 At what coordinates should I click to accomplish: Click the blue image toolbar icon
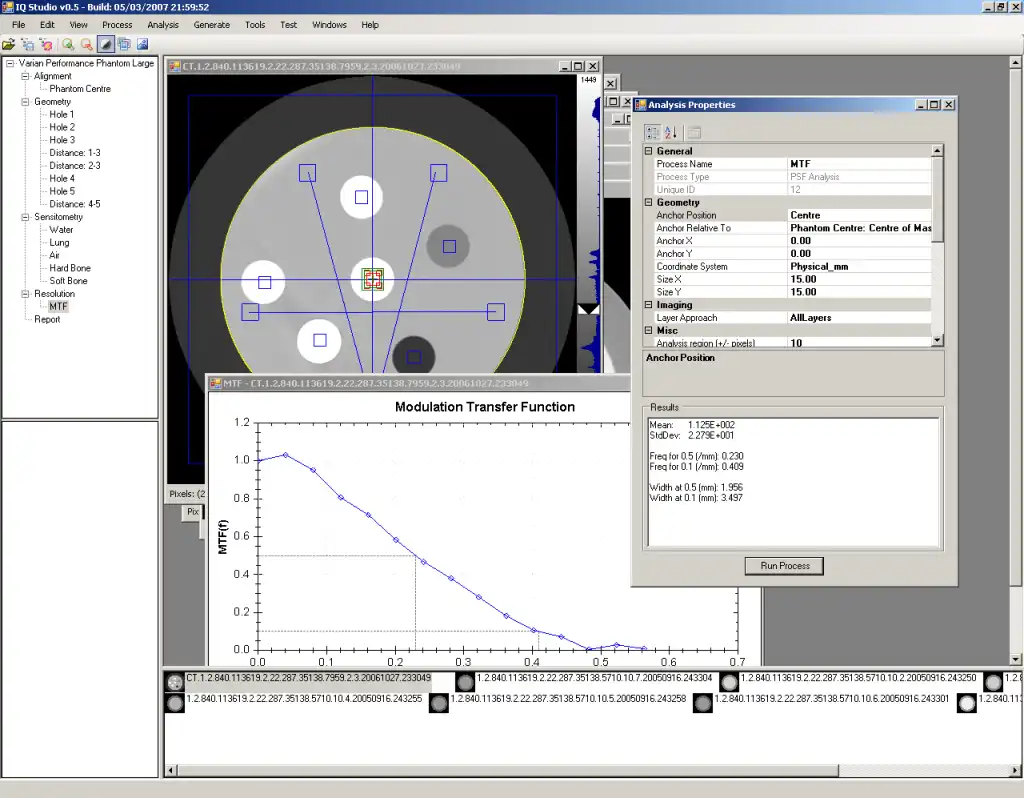pos(142,44)
